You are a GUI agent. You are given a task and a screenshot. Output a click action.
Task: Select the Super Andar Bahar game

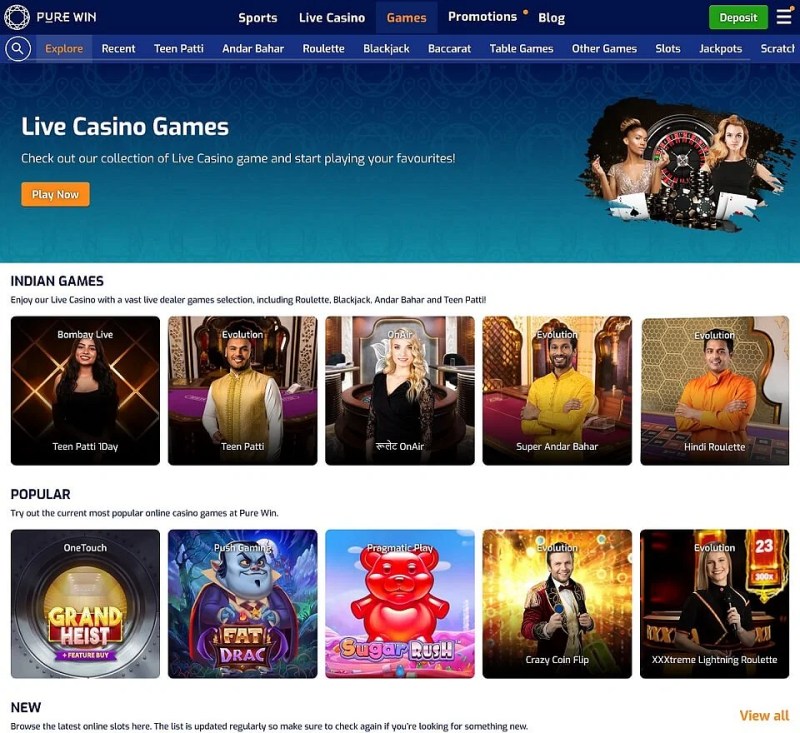point(557,390)
